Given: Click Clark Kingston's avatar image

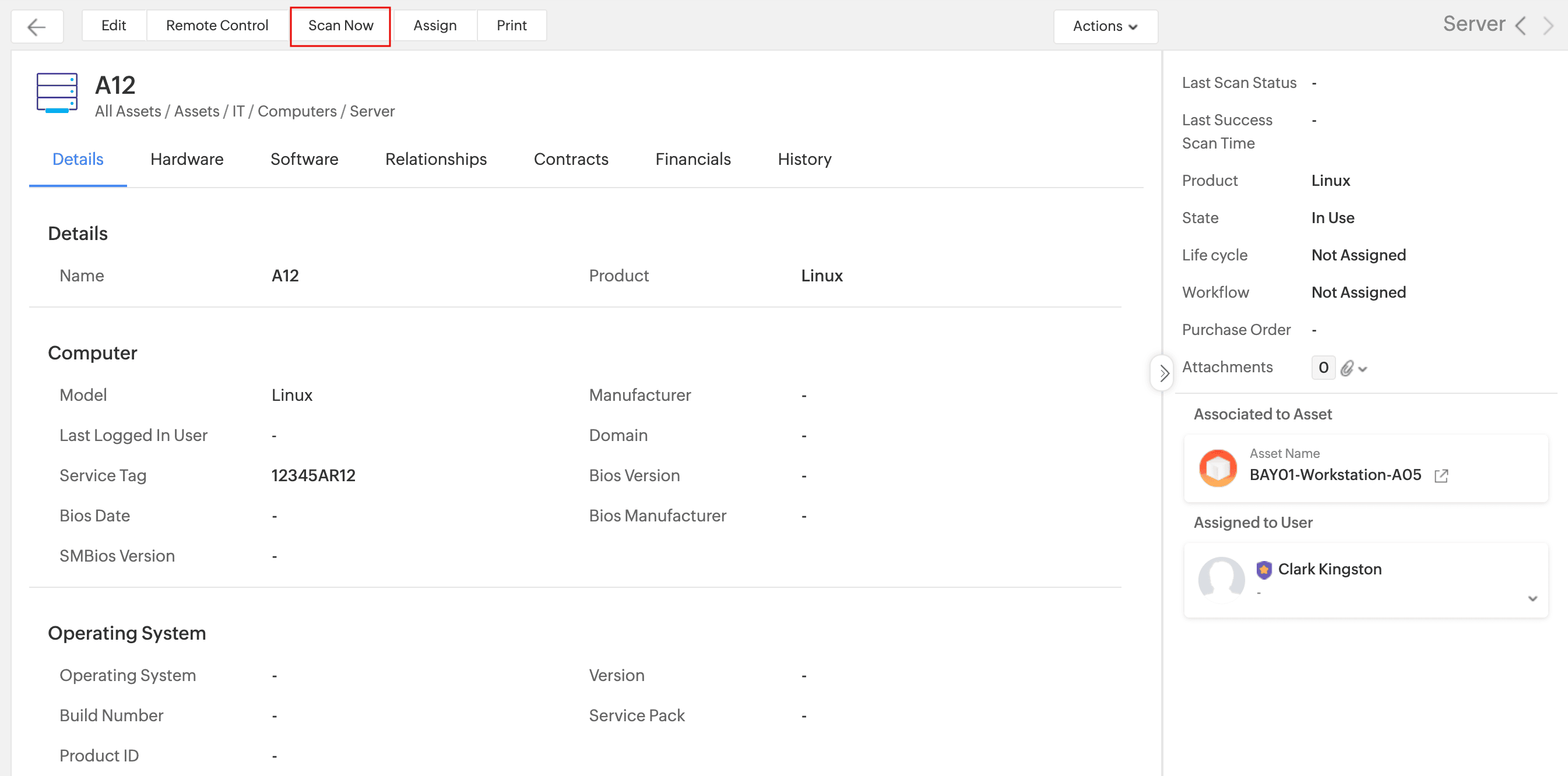Looking at the screenshot, I should (1221, 579).
